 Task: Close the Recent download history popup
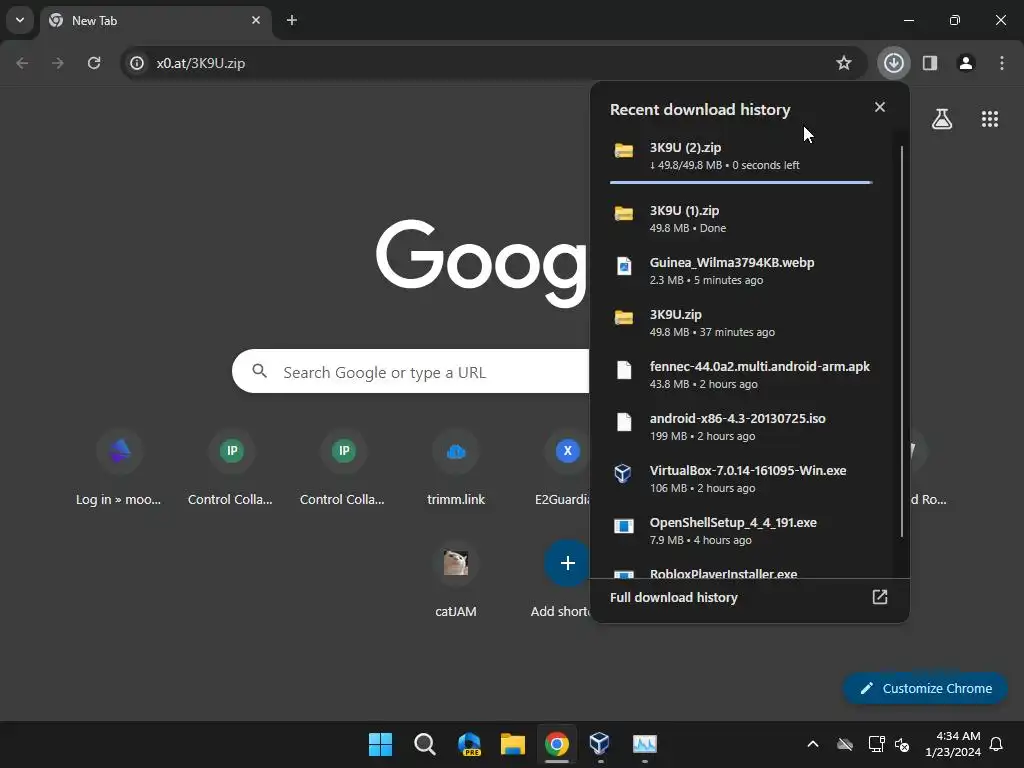[880, 107]
